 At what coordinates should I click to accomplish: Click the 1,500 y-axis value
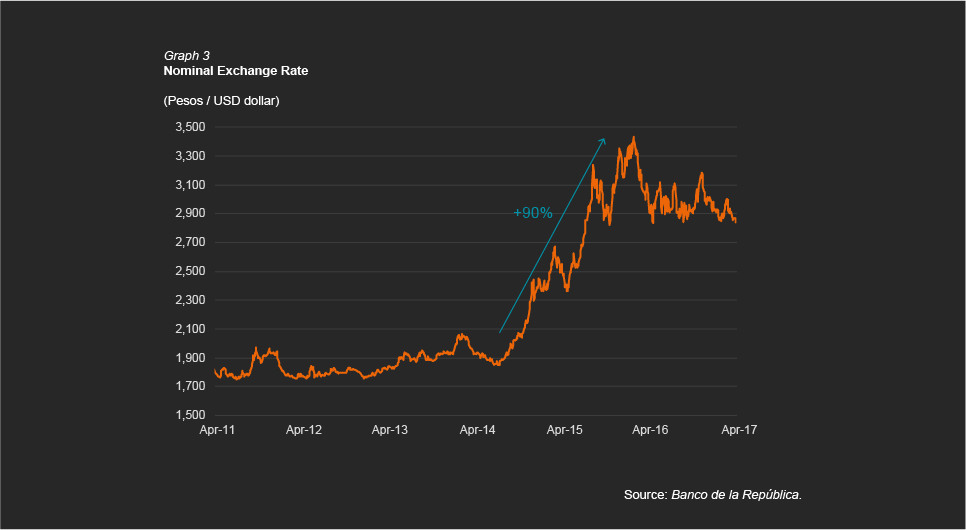[x=190, y=415]
